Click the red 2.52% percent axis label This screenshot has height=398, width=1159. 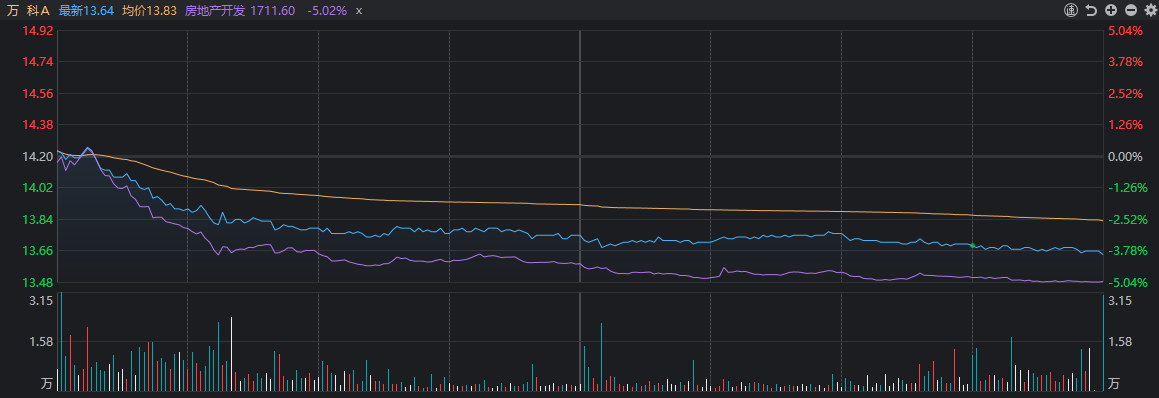tap(1126, 94)
